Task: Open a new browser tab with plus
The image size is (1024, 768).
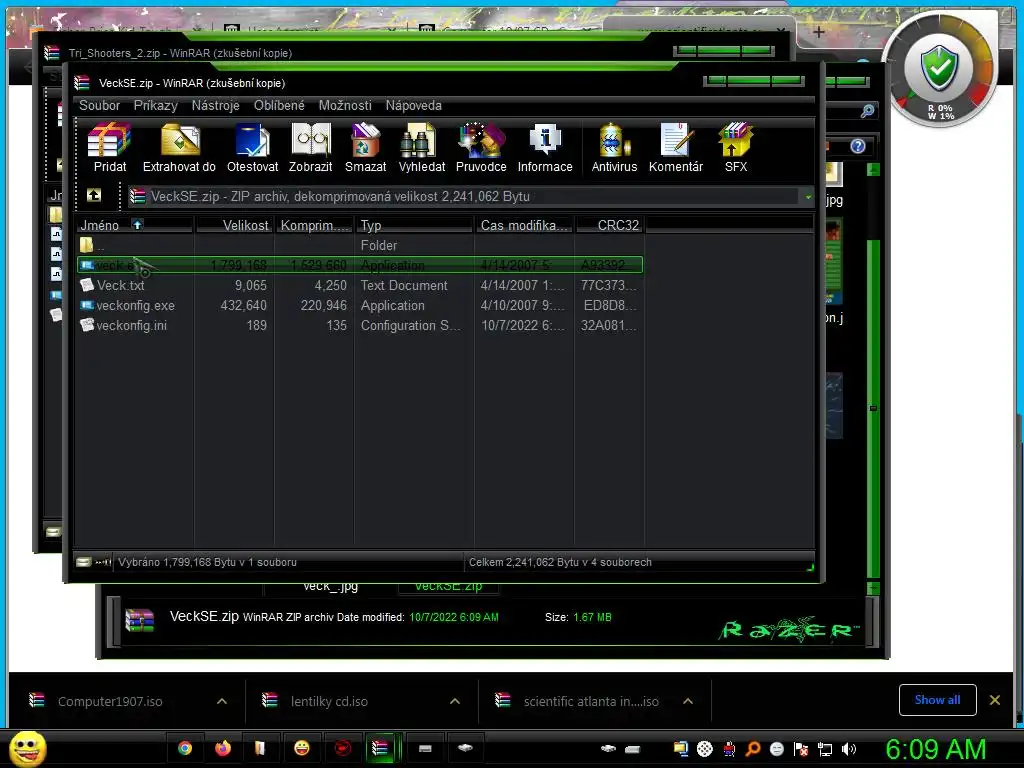Action: (819, 31)
